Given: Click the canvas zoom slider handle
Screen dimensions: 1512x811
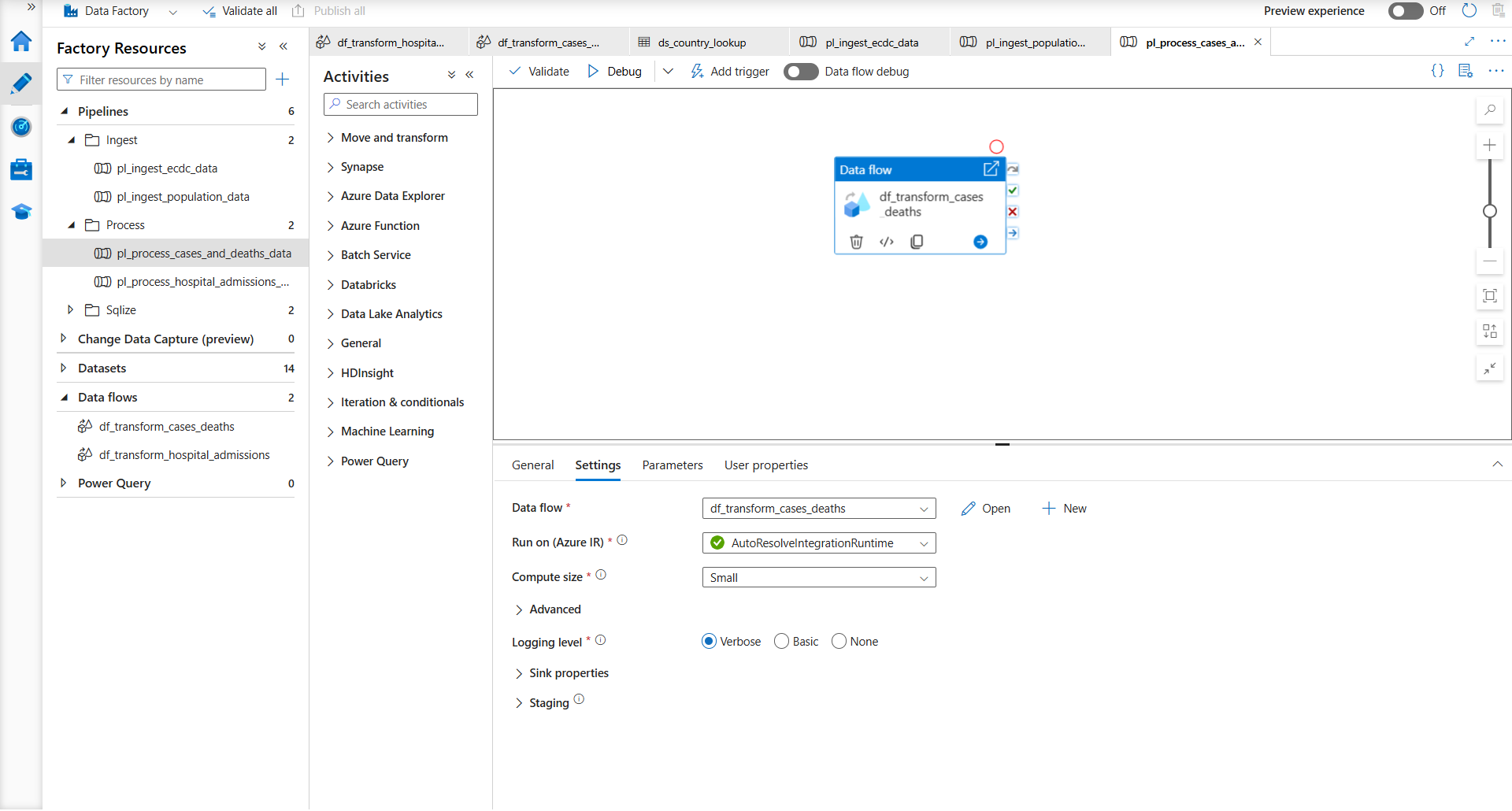Looking at the screenshot, I should point(1490,211).
